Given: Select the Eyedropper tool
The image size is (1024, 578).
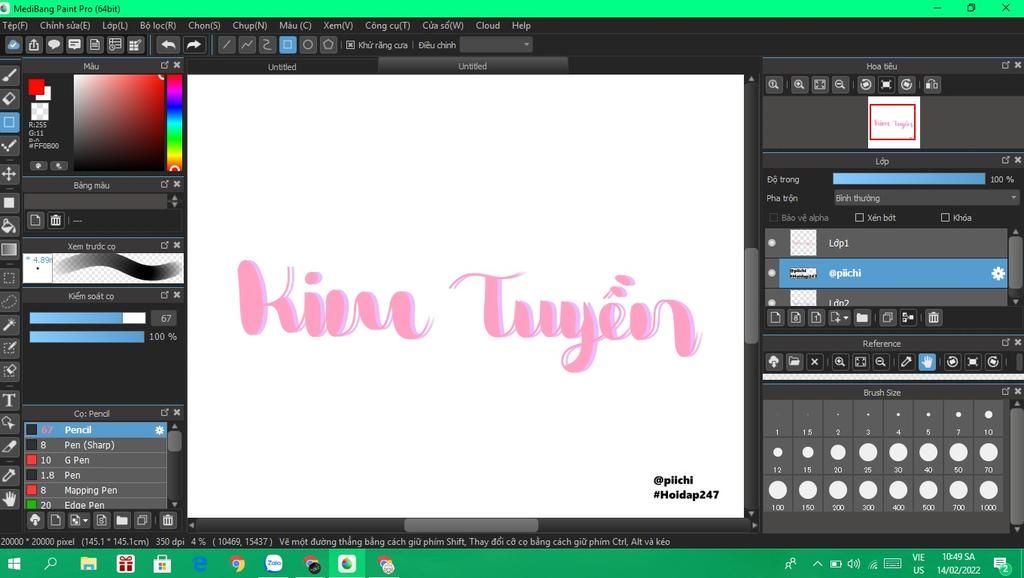Looking at the screenshot, I should click(9, 474).
